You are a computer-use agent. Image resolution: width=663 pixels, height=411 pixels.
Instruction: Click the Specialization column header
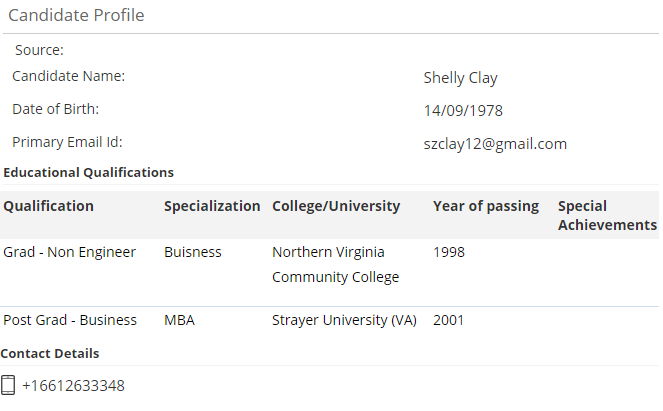click(x=212, y=206)
